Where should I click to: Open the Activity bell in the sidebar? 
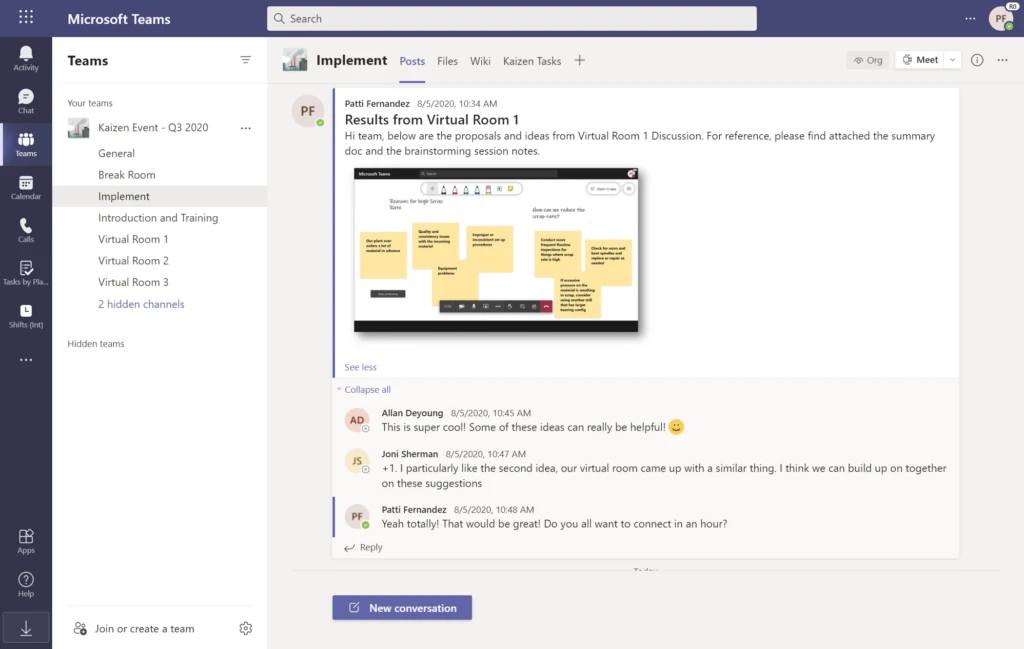coord(25,56)
